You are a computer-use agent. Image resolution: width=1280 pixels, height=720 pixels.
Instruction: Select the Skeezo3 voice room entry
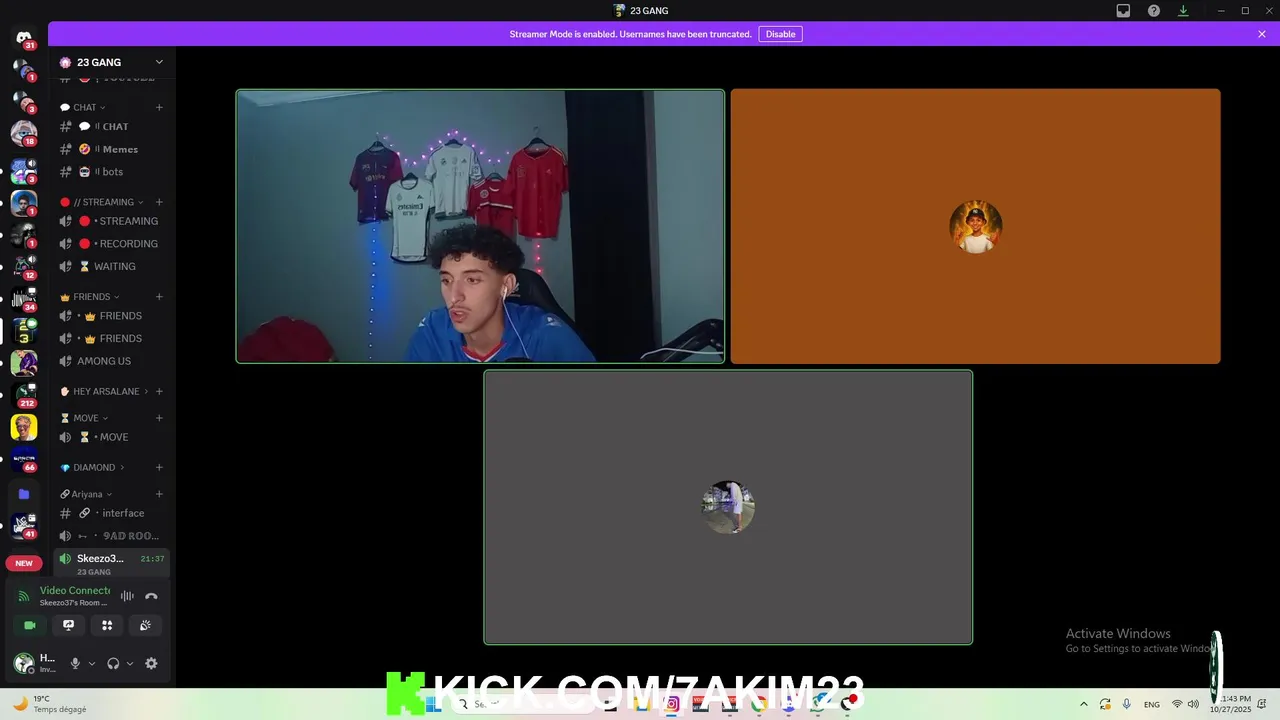click(111, 564)
